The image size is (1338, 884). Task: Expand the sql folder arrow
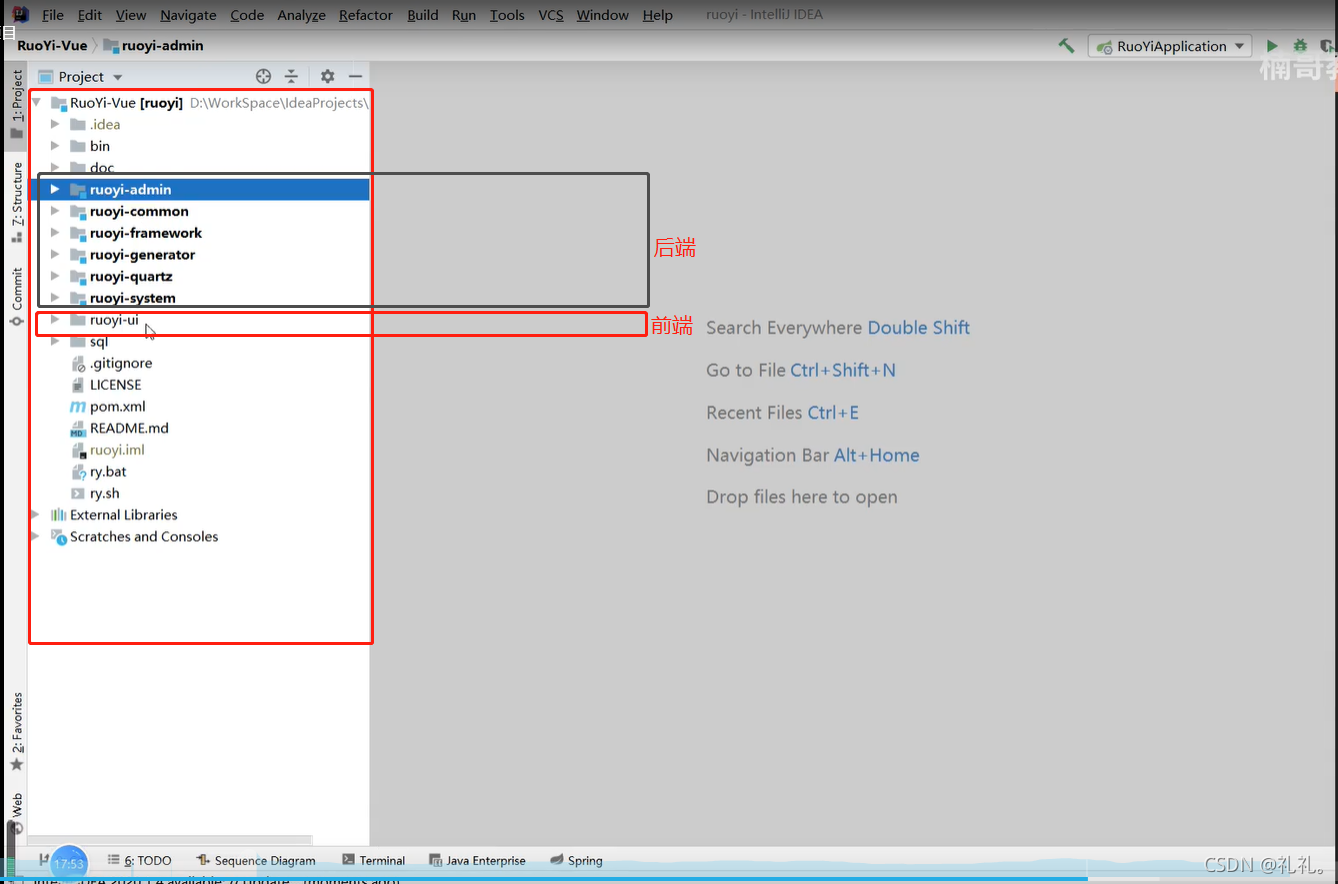point(56,342)
